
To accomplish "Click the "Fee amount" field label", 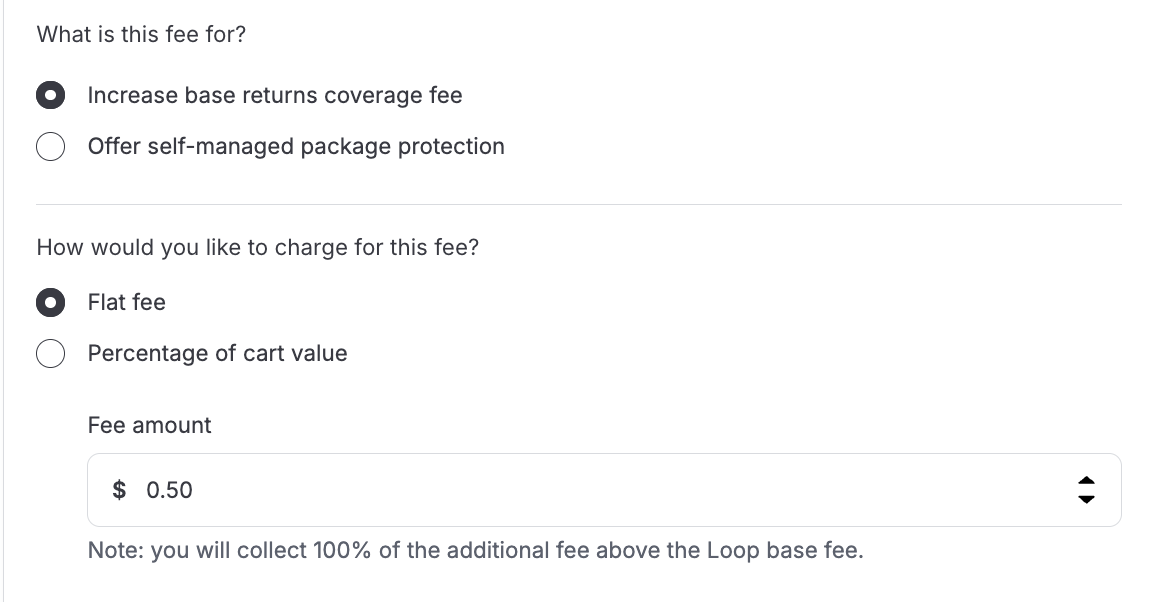I will pos(150,426).
